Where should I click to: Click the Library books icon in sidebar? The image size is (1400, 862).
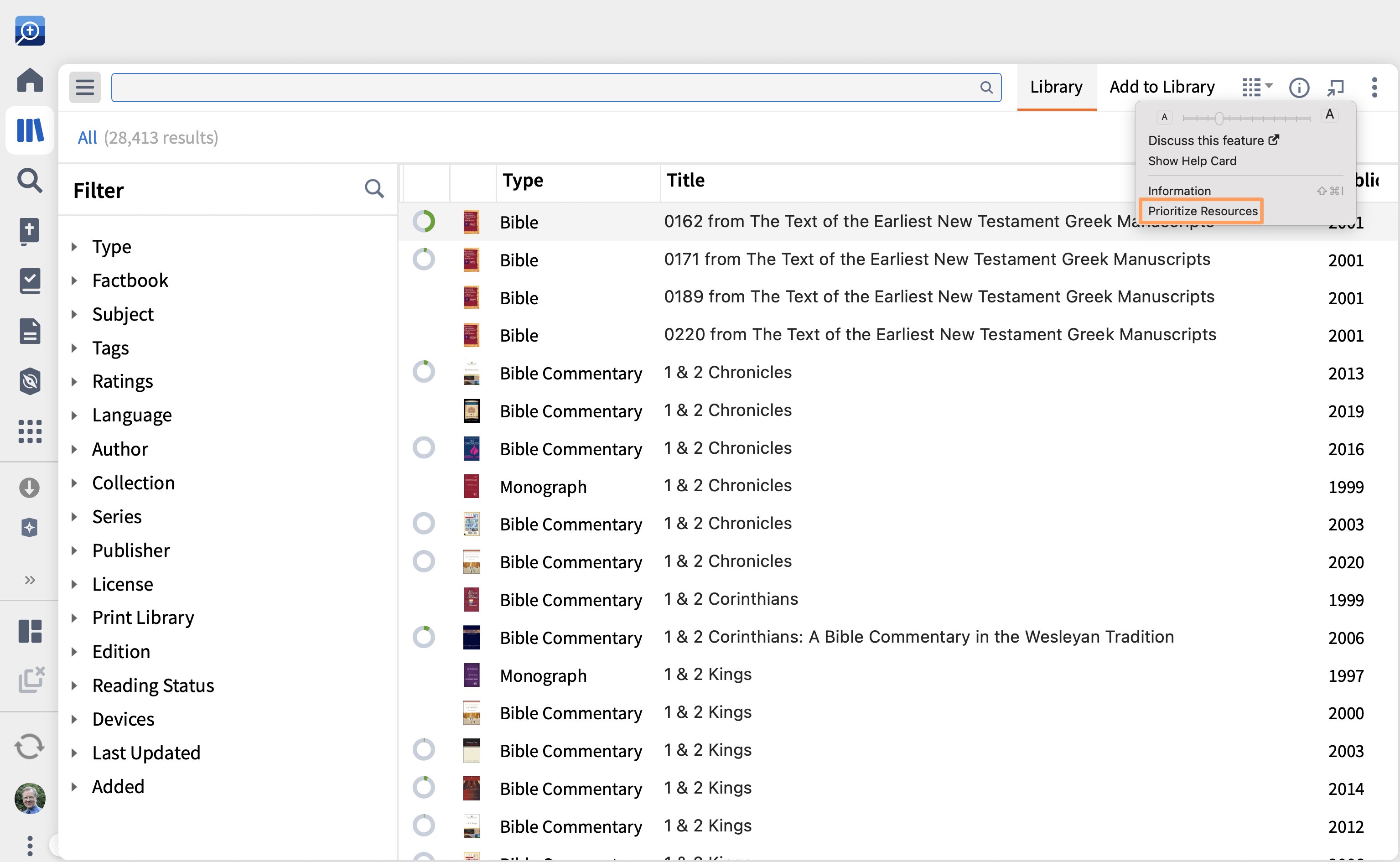coord(30,130)
